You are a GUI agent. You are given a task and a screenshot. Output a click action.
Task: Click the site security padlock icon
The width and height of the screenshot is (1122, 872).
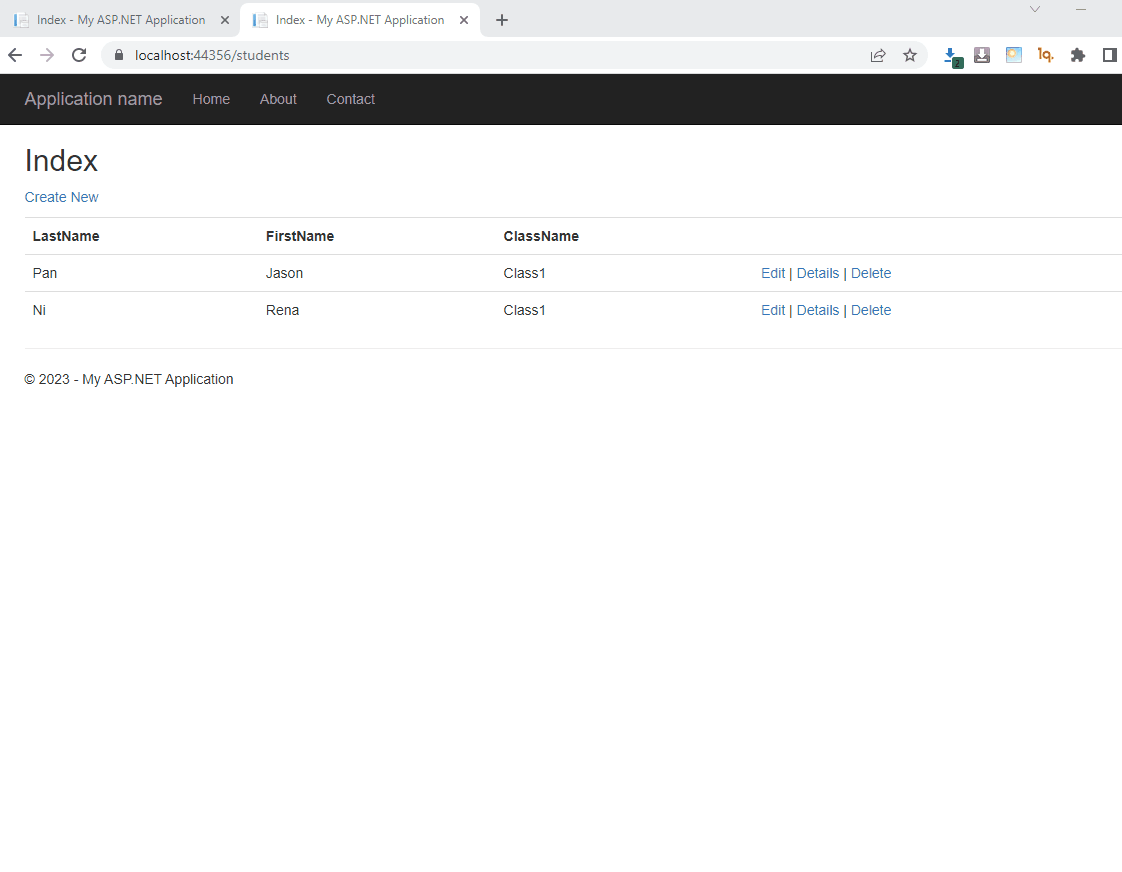(x=118, y=55)
